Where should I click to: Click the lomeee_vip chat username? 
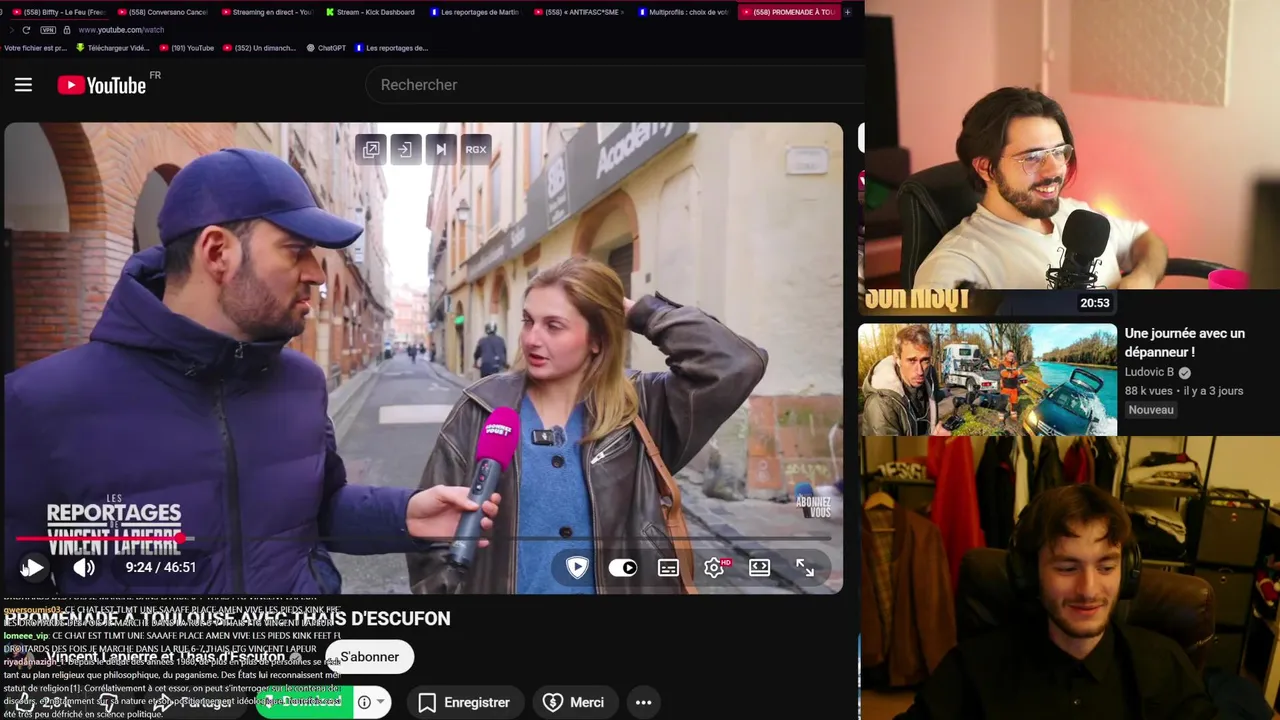(x=26, y=635)
